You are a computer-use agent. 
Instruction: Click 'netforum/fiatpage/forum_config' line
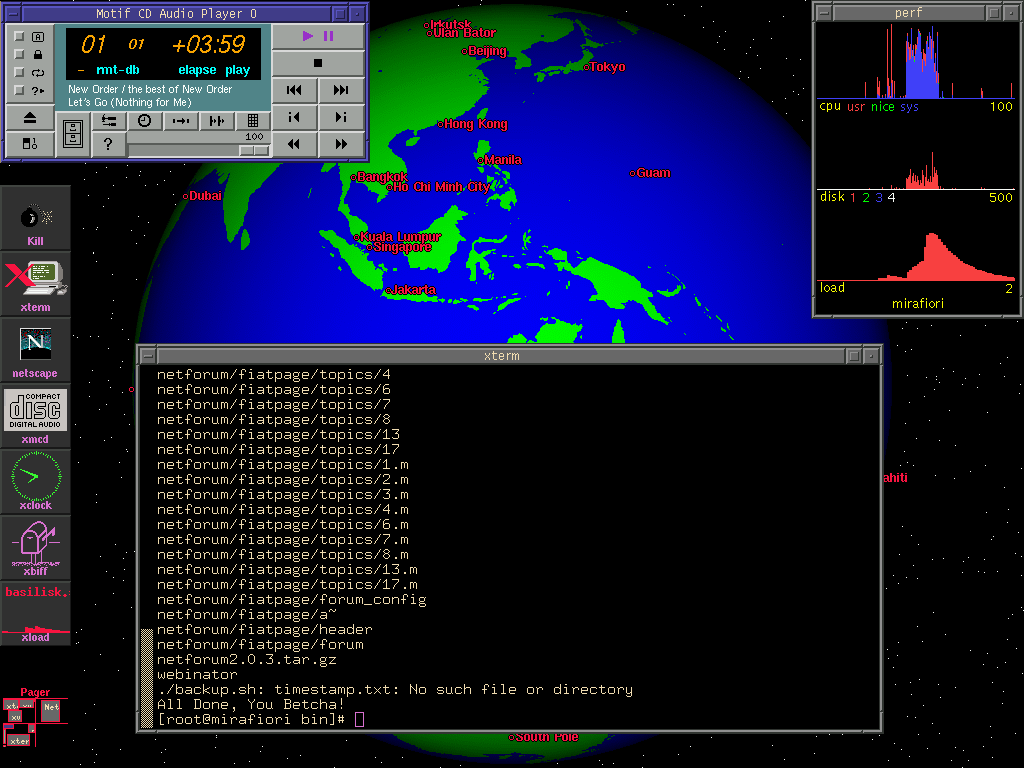291,600
